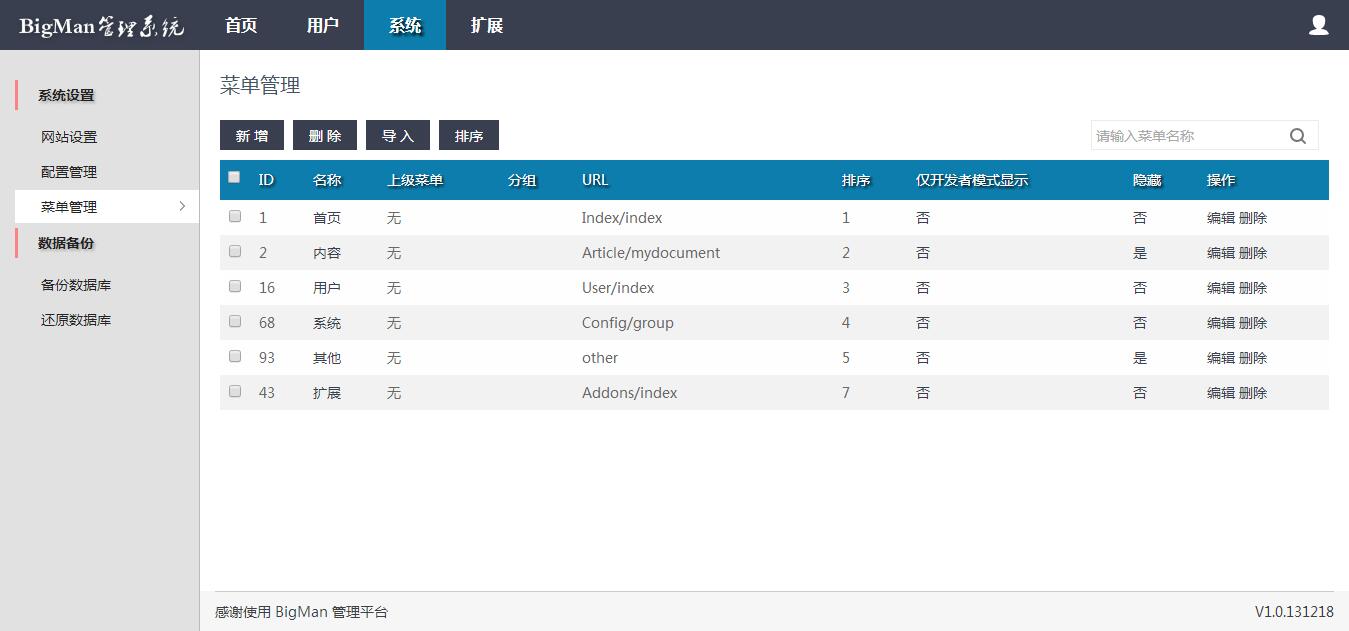Click the BigMan管理系统 logo
Screen dimensions: 1349x631
pos(101,26)
